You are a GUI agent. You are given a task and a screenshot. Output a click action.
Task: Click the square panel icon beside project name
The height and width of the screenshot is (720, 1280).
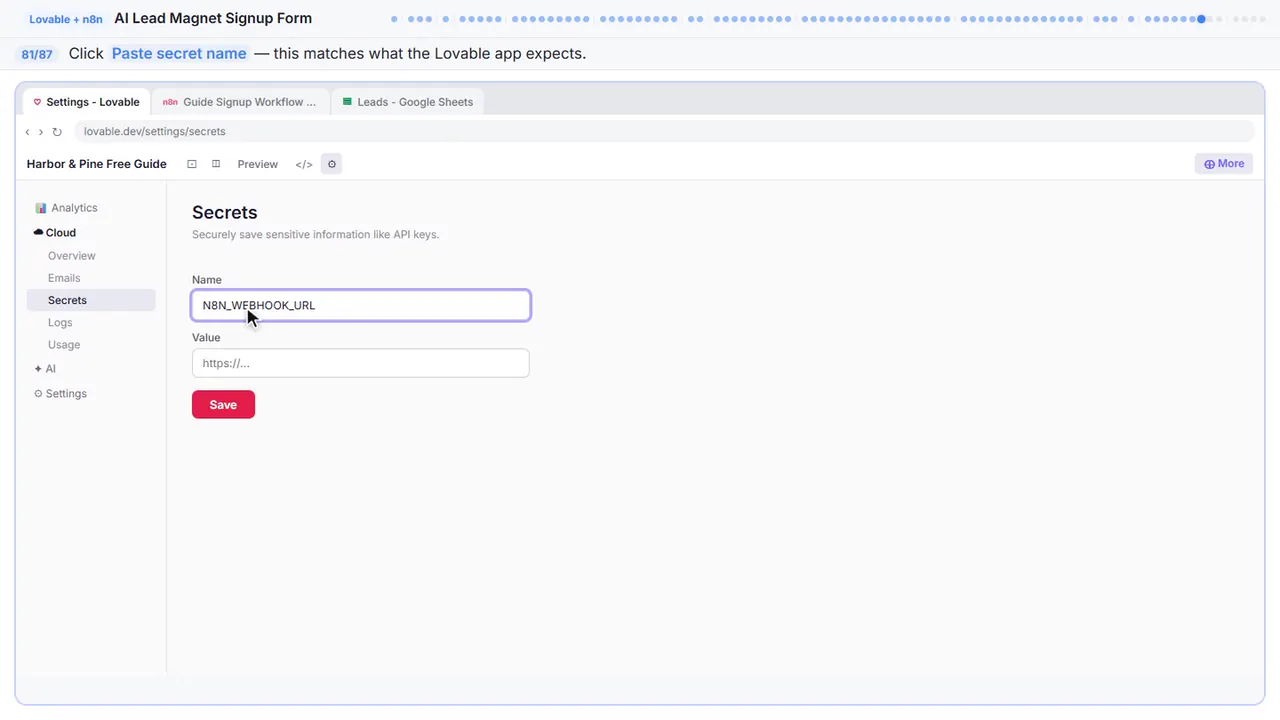(x=192, y=164)
